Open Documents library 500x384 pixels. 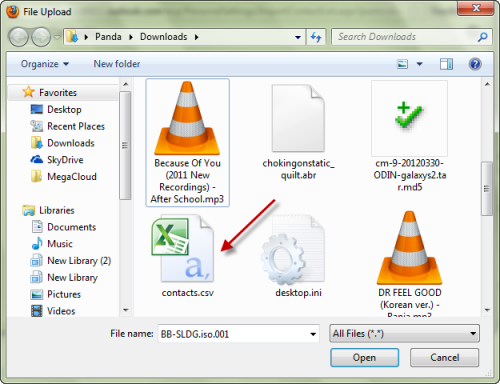[71, 227]
